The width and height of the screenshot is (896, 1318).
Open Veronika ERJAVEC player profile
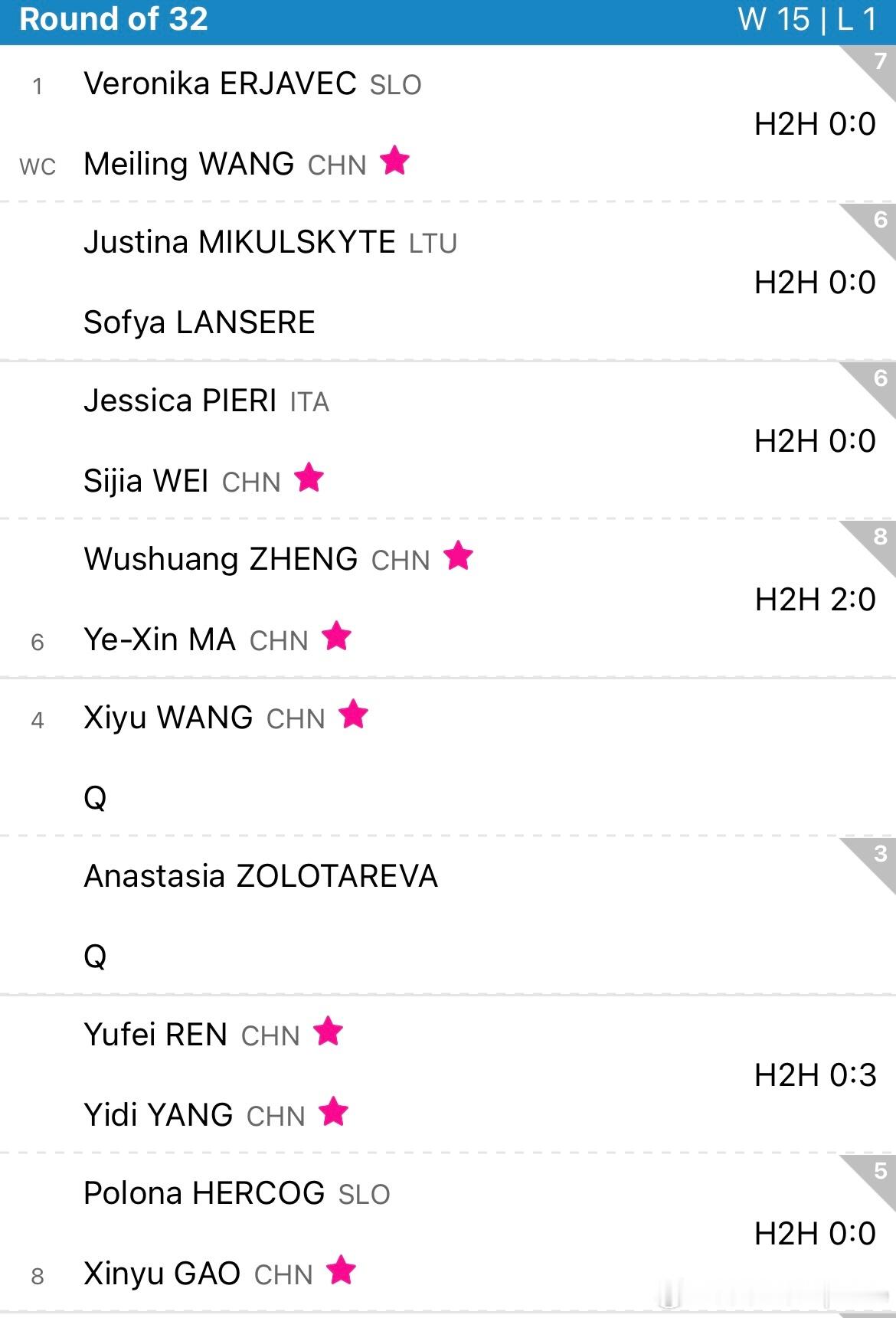pyautogui.click(x=220, y=83)
